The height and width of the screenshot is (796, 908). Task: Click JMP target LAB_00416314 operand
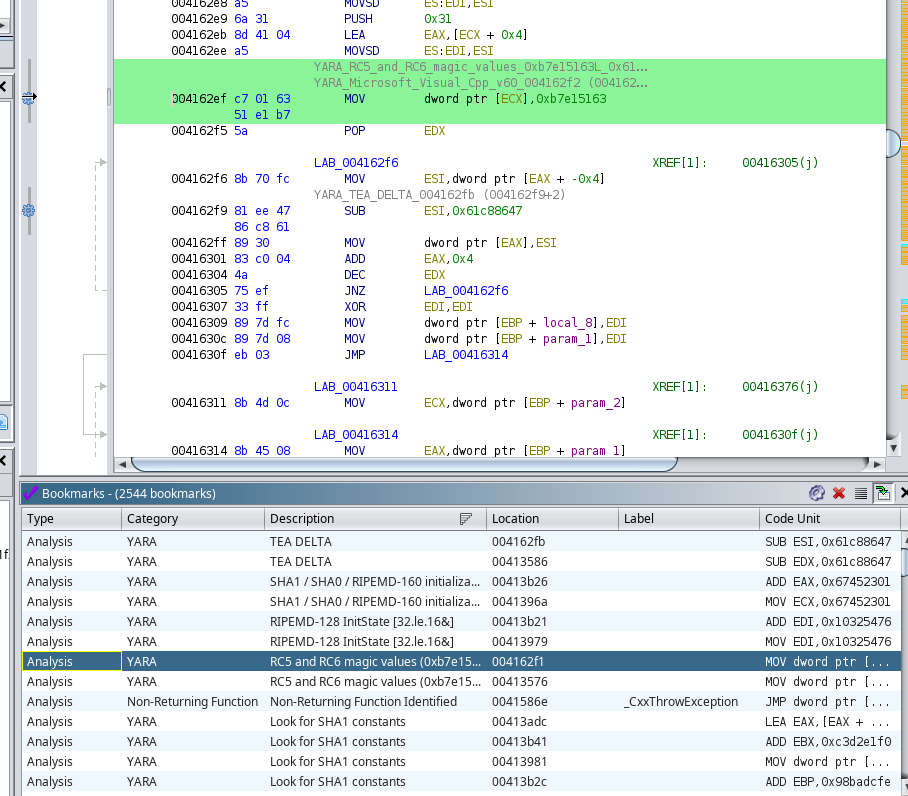coord(466,355)
